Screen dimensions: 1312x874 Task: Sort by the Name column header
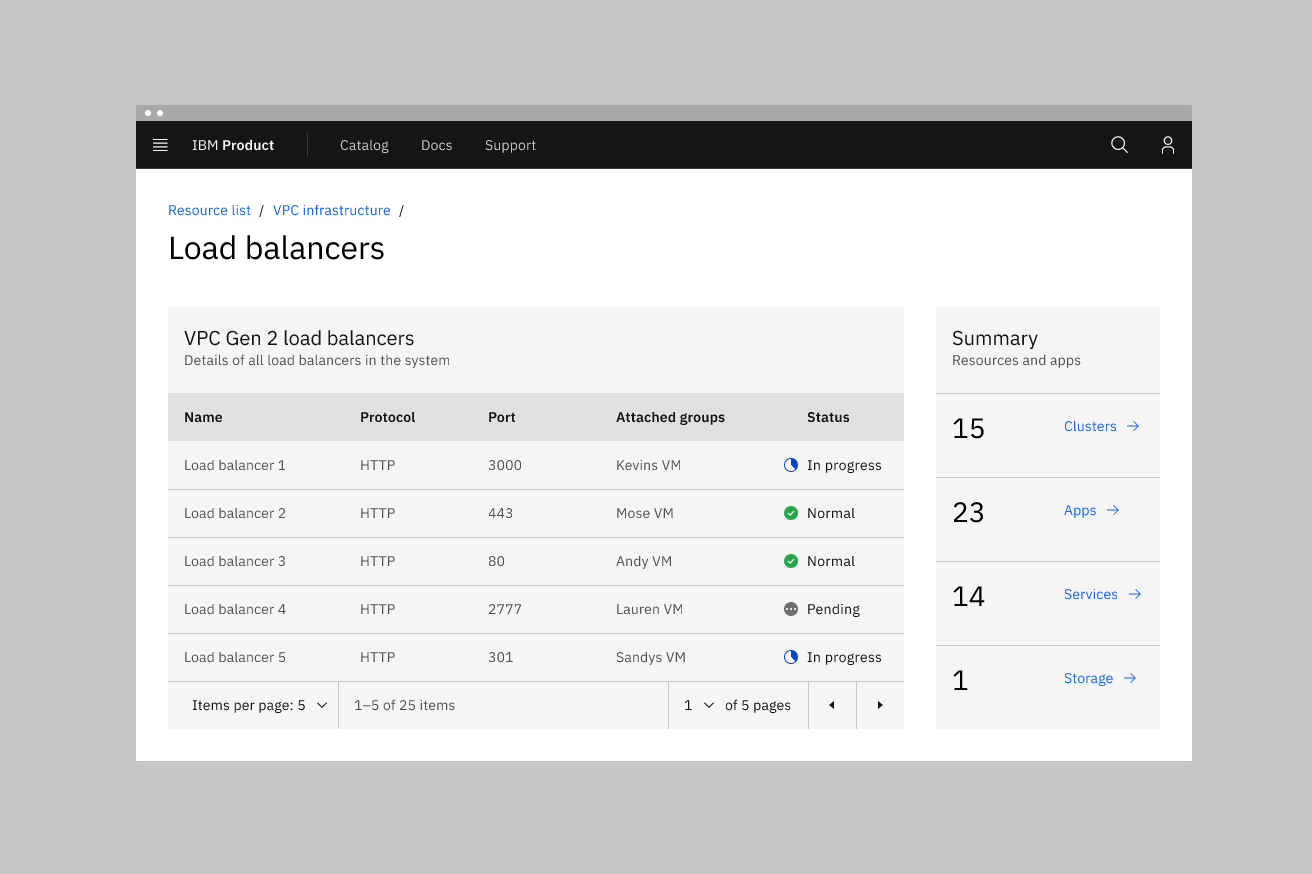pyautogui.click(x=203, y=417)
